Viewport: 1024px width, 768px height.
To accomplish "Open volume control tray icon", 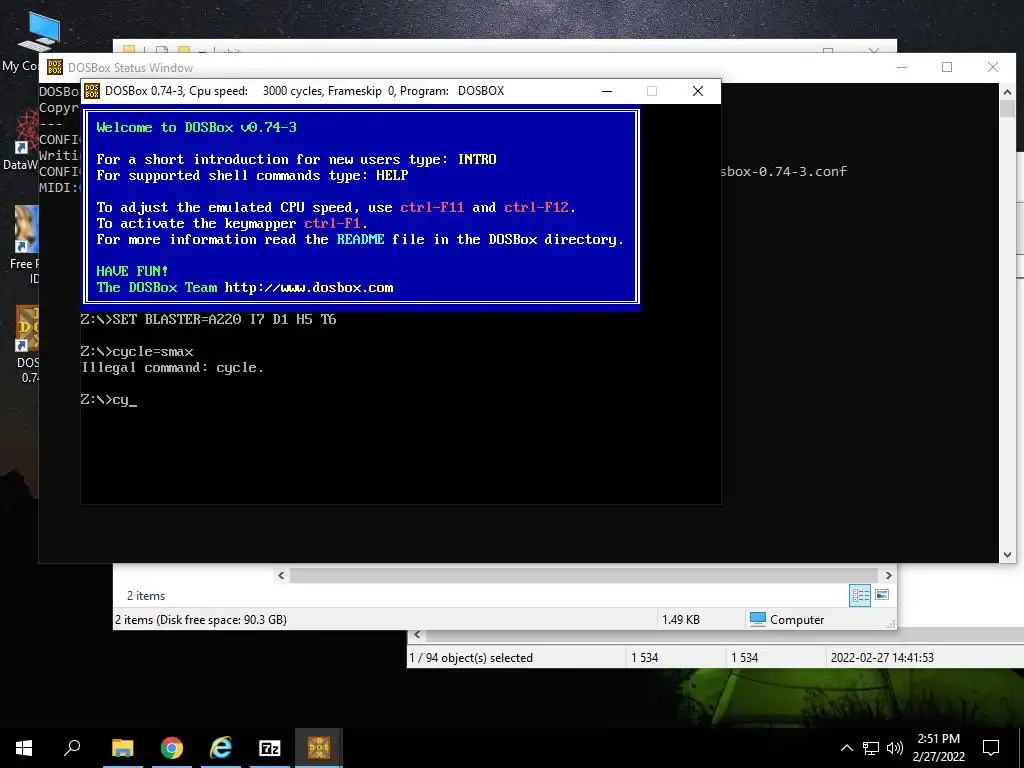I will tap(895, 748).
